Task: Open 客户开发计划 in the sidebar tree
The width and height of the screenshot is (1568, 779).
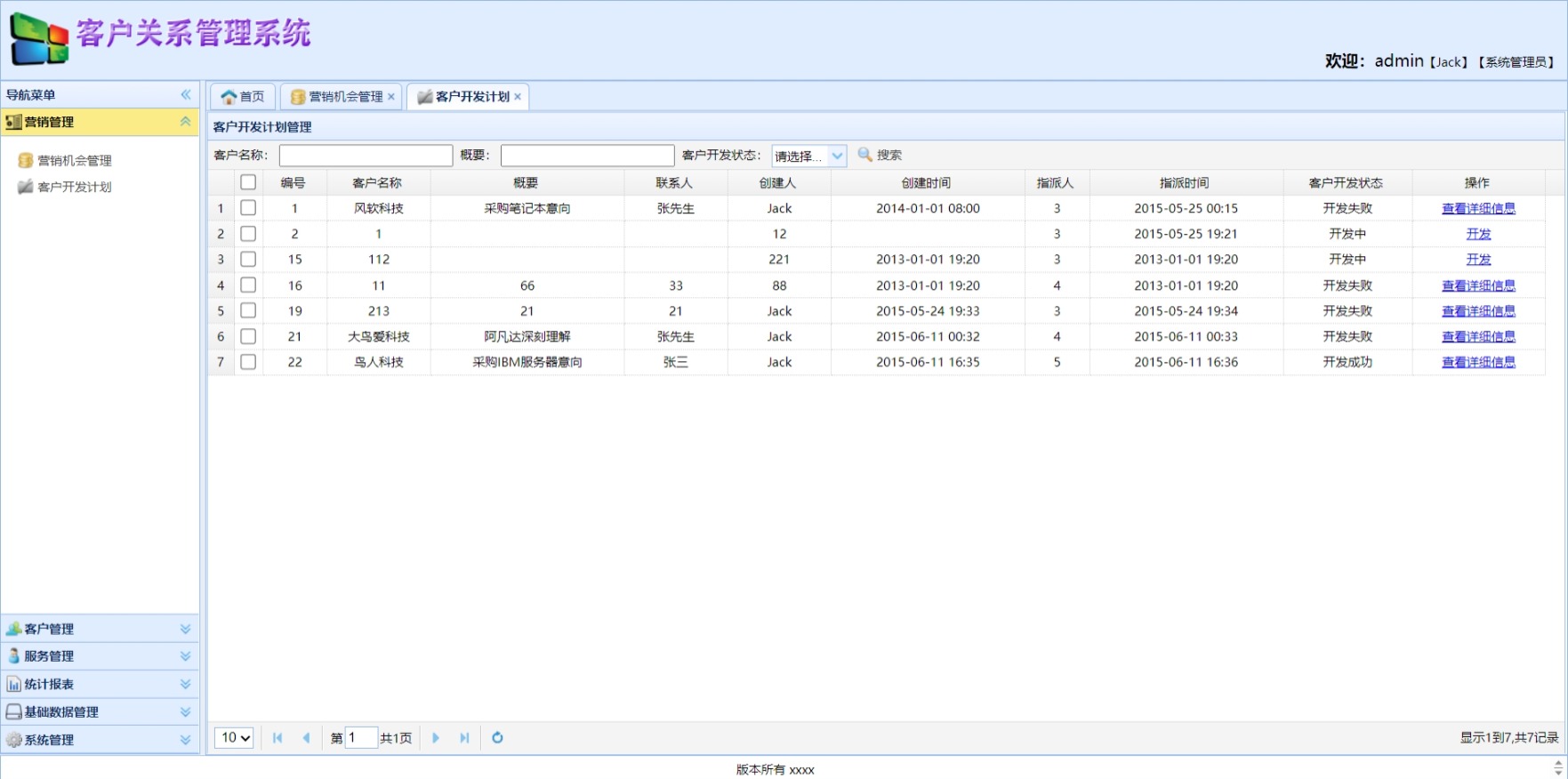Action: point(75,187)
